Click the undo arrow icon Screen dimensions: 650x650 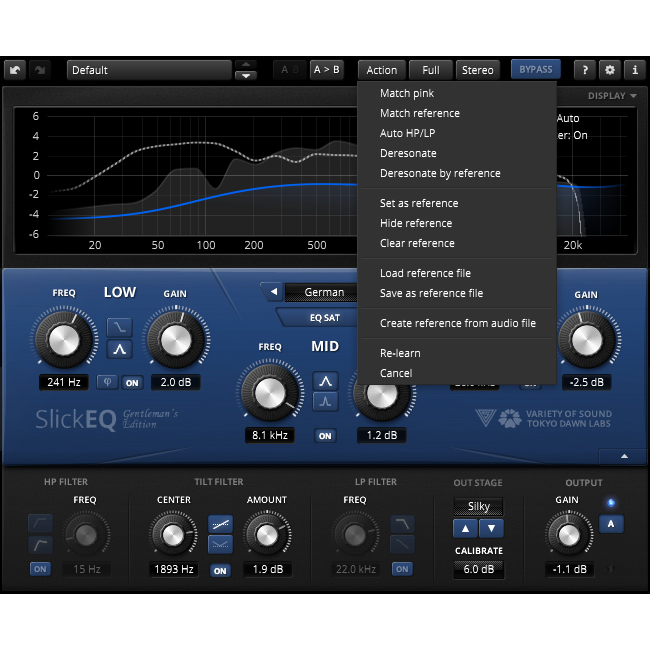pyautogui.click(x=15, y=70)
